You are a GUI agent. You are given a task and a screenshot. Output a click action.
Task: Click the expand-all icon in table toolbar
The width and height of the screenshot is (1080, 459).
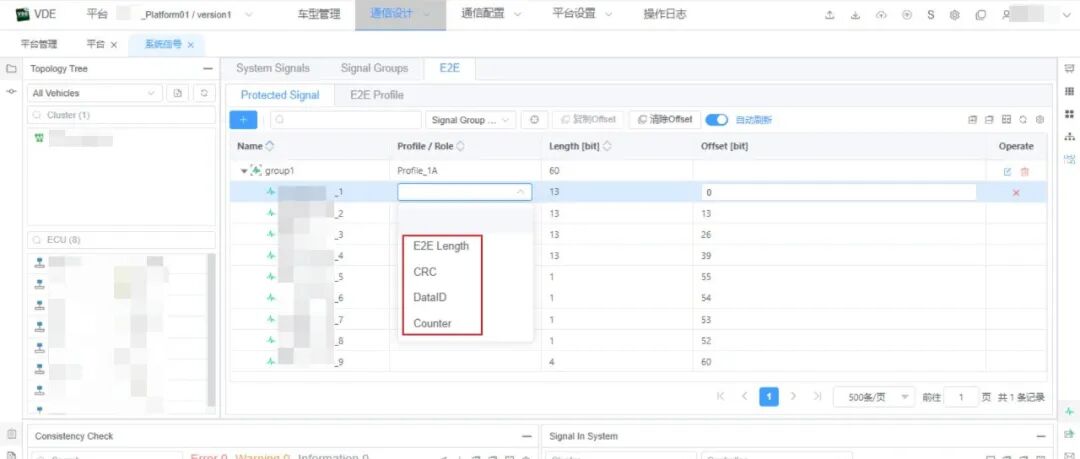(973, 120)
